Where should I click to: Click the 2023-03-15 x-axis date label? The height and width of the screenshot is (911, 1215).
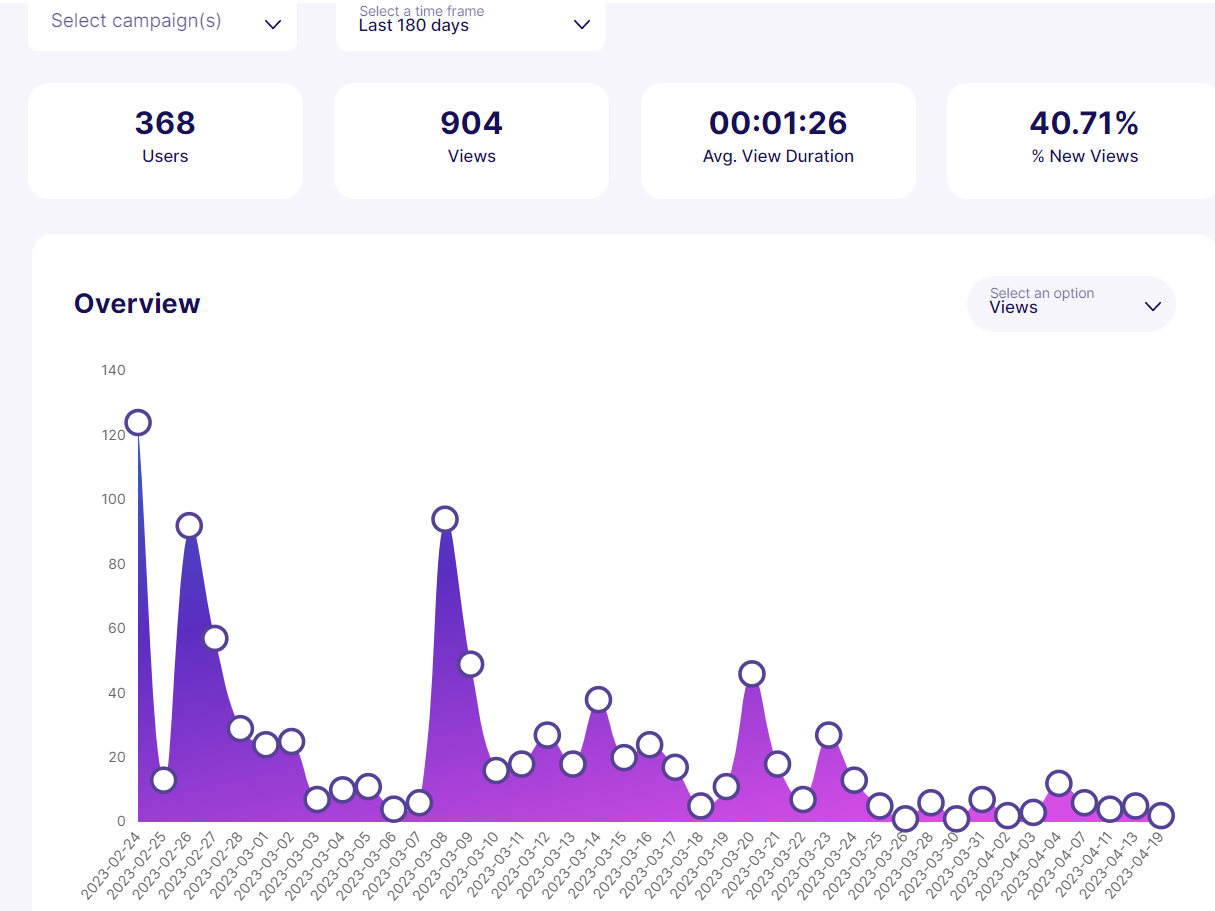coord(596,864)
